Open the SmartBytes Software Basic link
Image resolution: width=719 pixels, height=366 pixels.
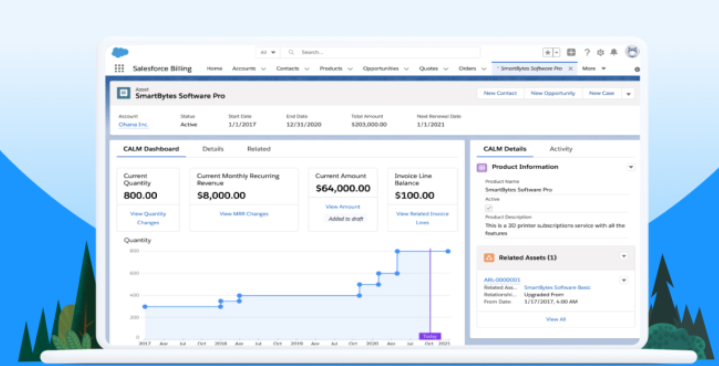pyautogui.click(x=557, y=288)
